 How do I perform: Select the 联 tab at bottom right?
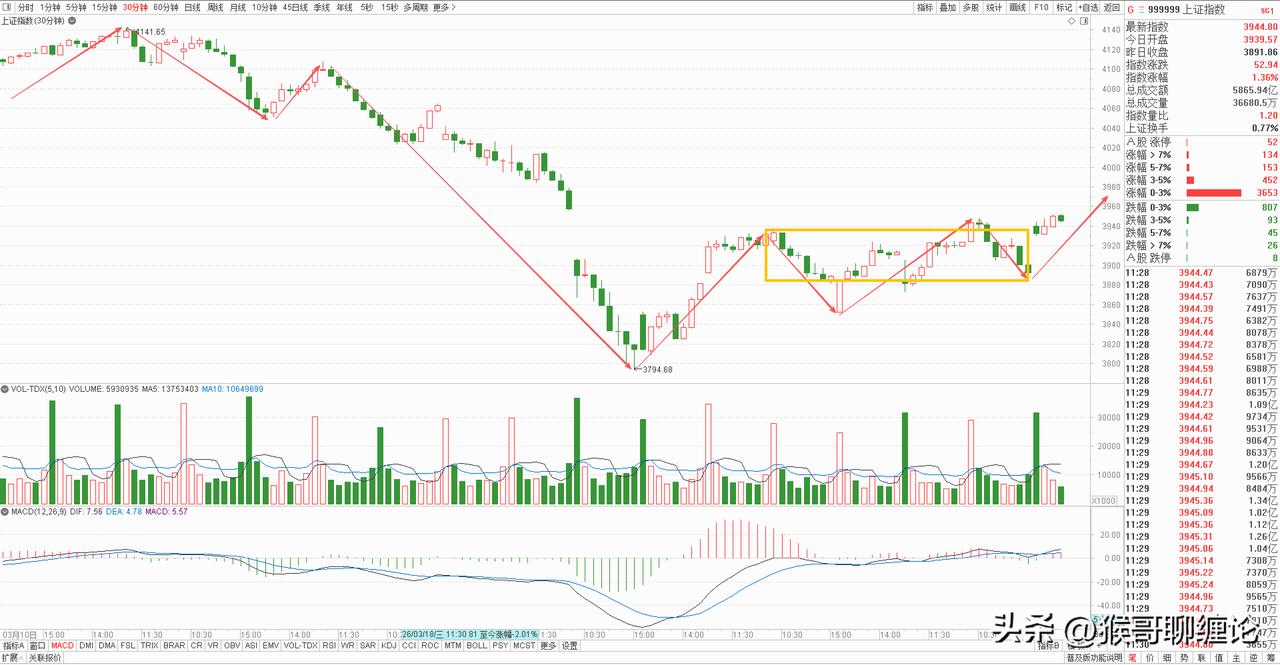(1201, 658)
